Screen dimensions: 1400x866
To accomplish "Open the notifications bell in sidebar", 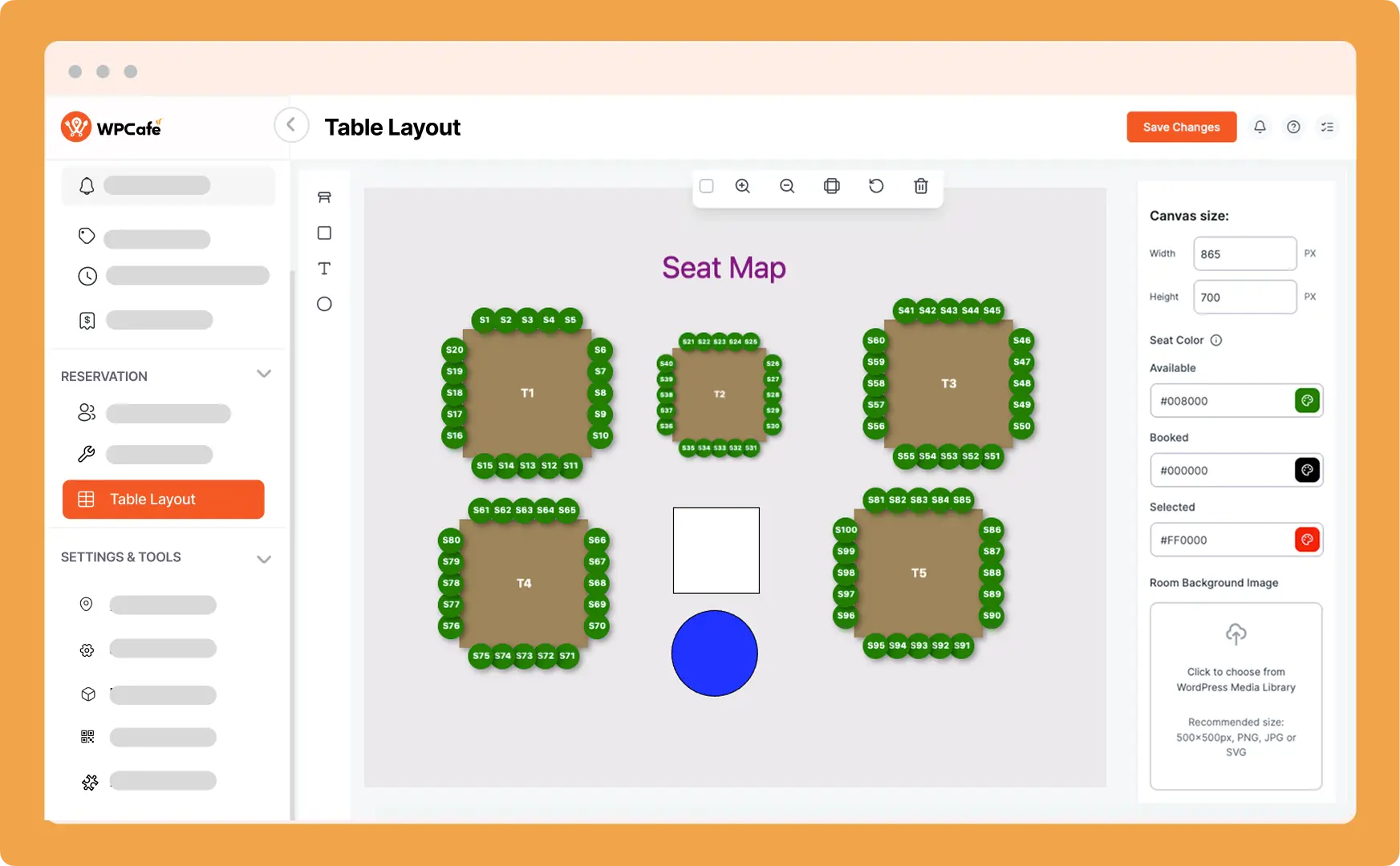I will [x=87, y=186].
